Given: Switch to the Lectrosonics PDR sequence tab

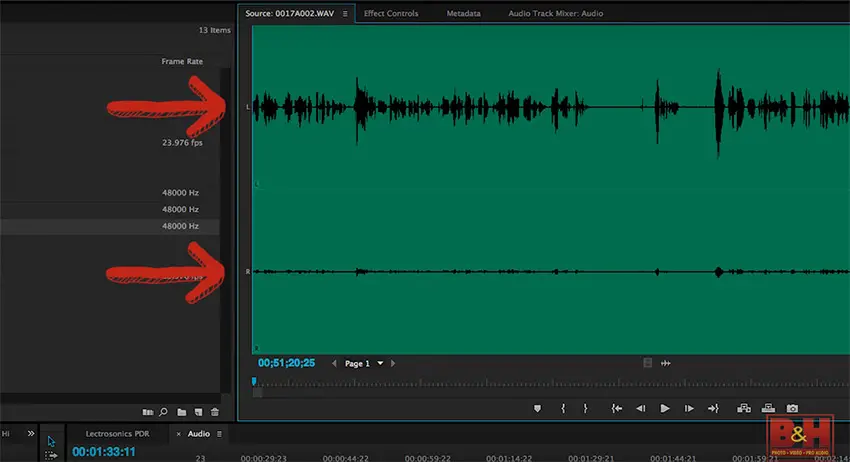Looking at the screenshot, I should [117, 434].
